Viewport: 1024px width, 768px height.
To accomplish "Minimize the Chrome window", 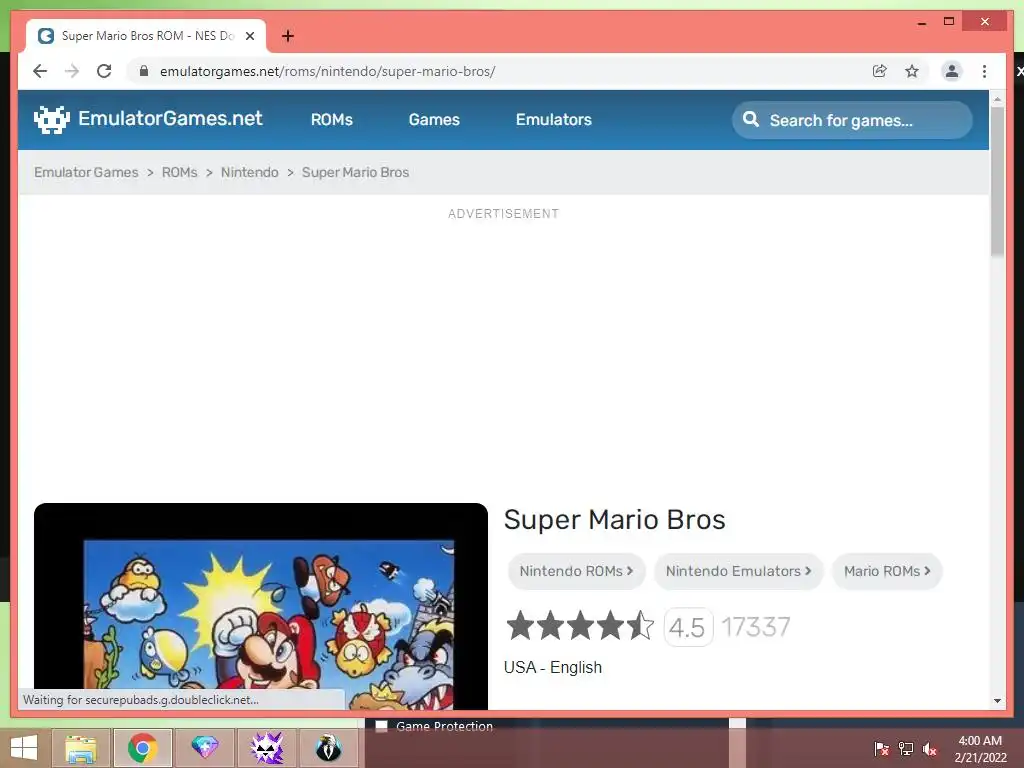I will click(921, 22).
